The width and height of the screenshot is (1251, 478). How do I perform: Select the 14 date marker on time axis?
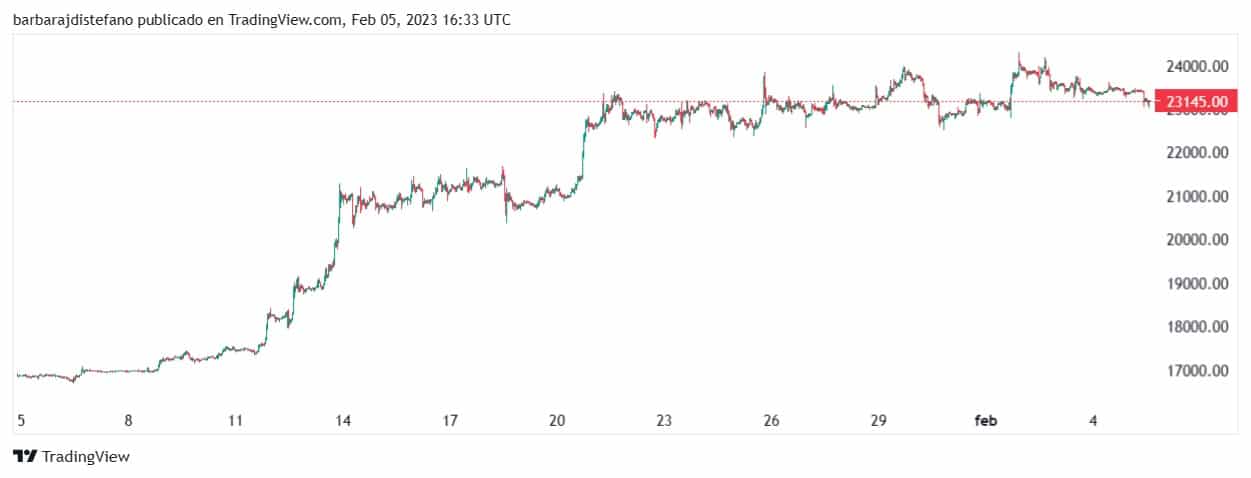pos(343,421)
